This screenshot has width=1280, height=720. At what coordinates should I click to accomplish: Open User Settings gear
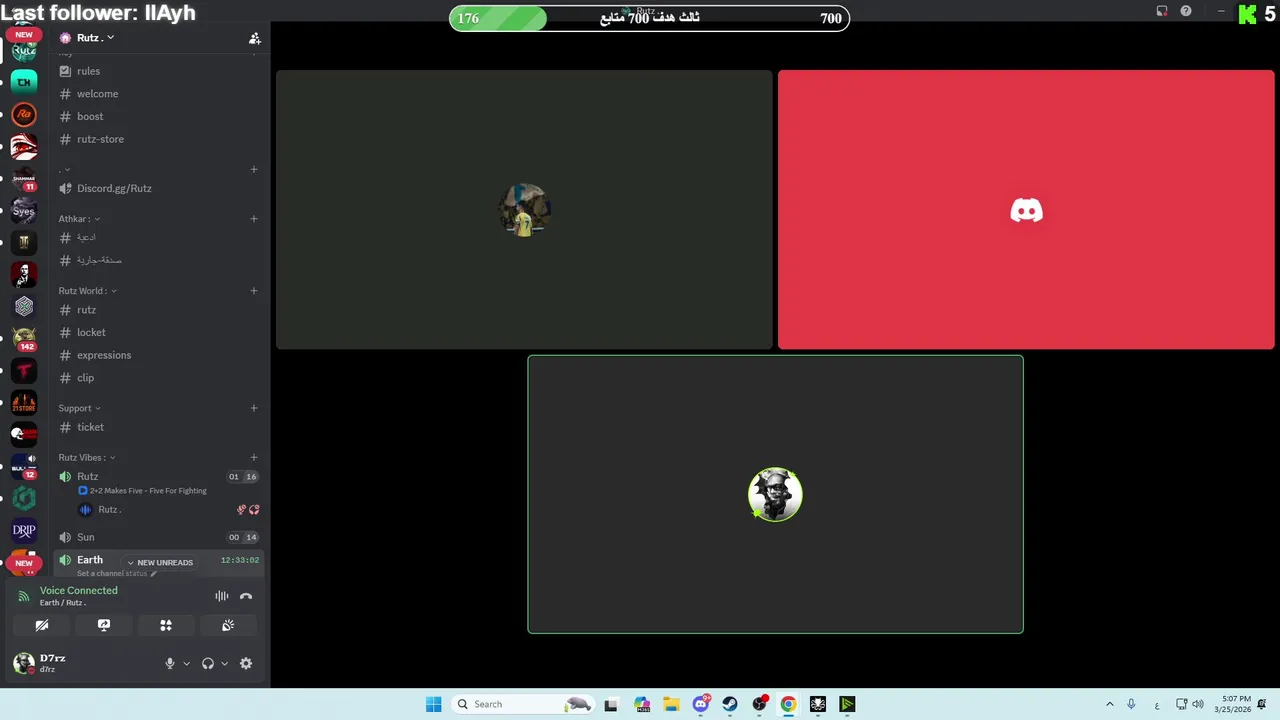(246, 663)
